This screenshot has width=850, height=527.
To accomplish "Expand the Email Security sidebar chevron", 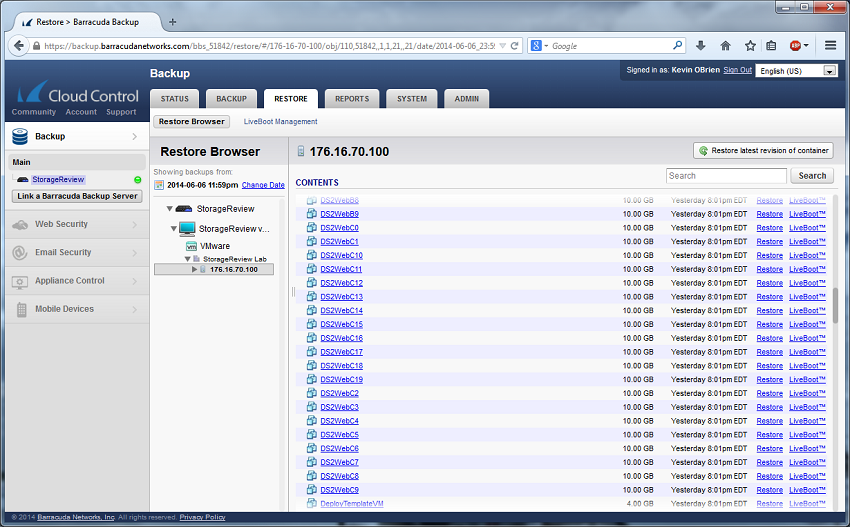I will (x=134, y=253).
